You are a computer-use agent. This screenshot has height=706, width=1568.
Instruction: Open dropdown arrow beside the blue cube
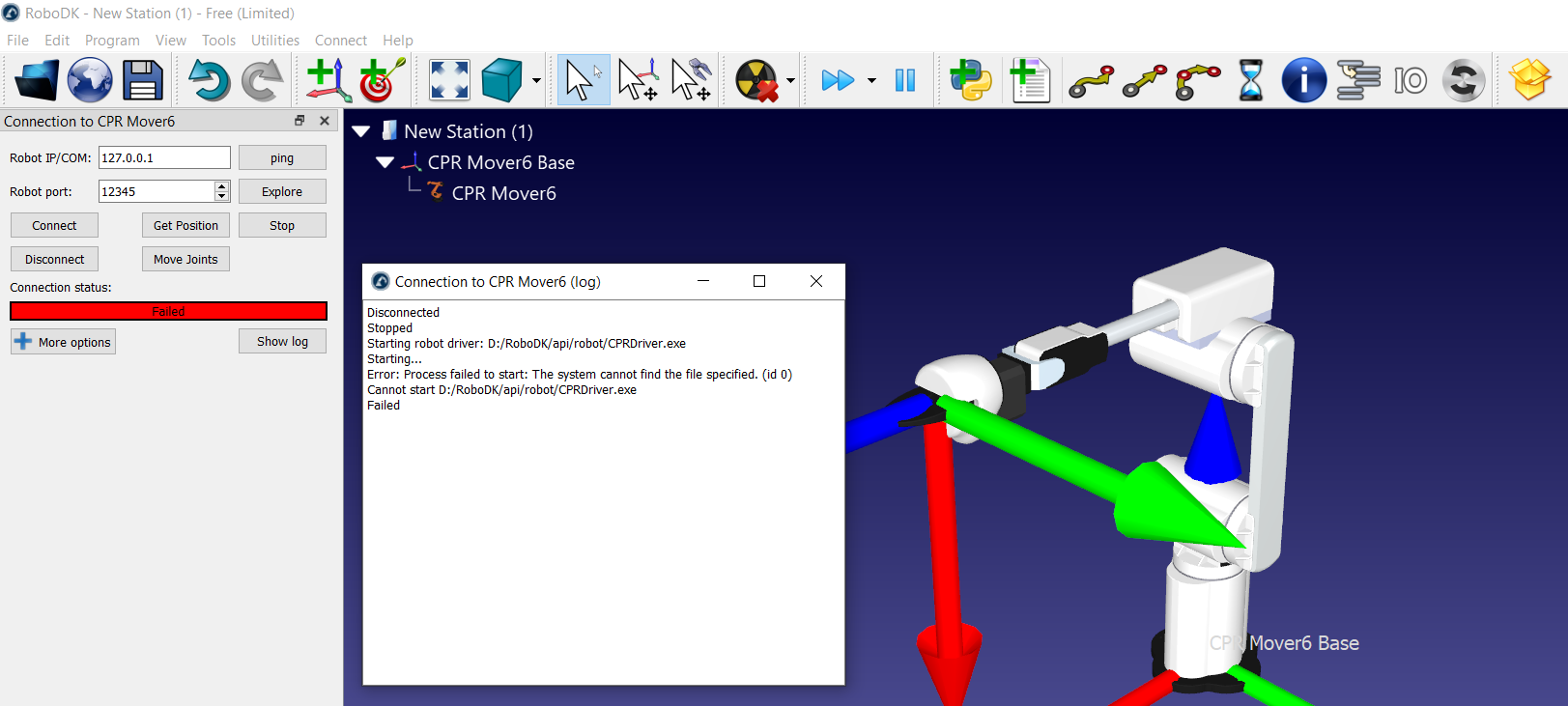tap(536, 81)
